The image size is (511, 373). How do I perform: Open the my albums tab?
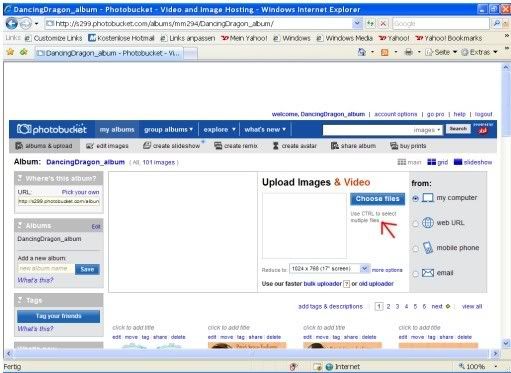pos(117,129)
